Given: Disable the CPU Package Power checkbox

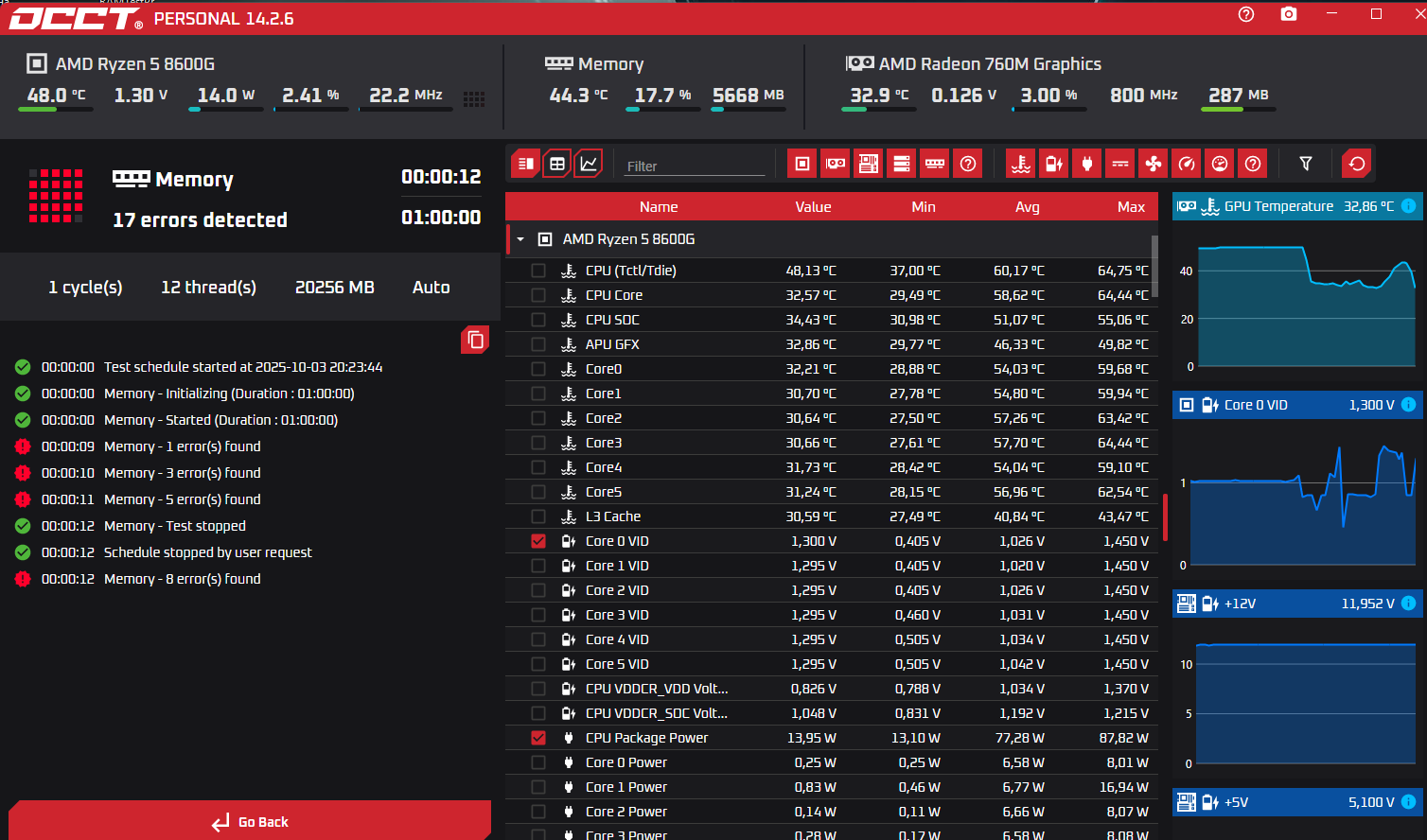Looking at the screenshot, I should coord(538,738).
